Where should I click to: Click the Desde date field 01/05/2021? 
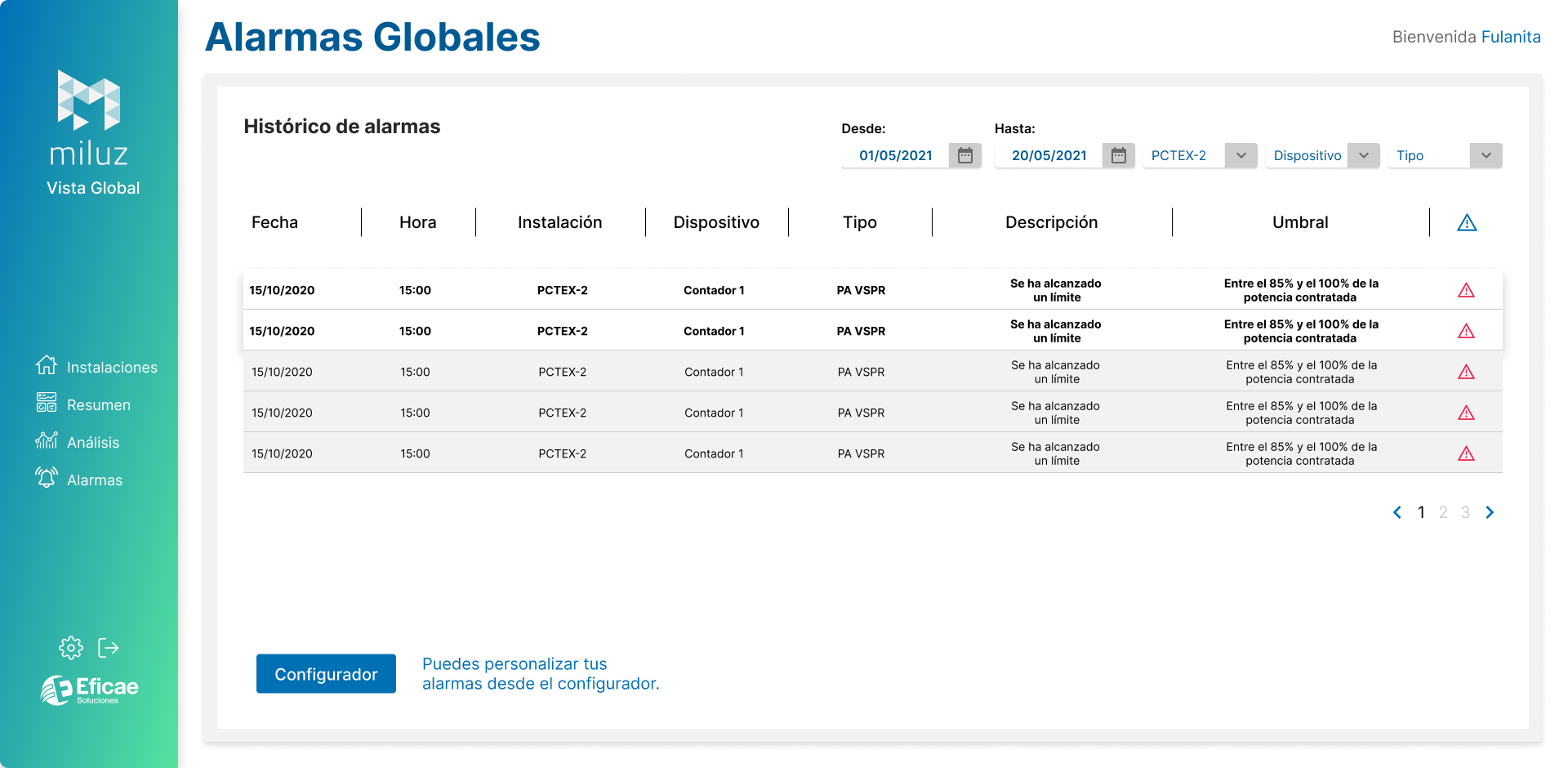(895, 155)
